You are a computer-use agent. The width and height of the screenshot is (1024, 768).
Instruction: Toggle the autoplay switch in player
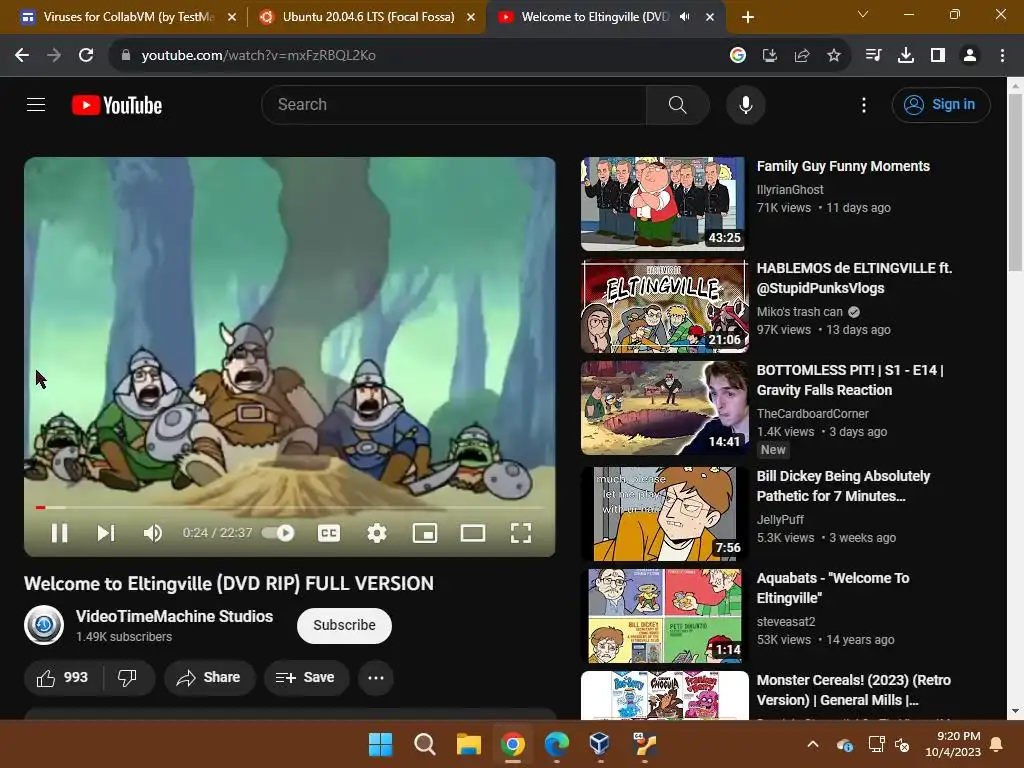click(x=279, y=533)
